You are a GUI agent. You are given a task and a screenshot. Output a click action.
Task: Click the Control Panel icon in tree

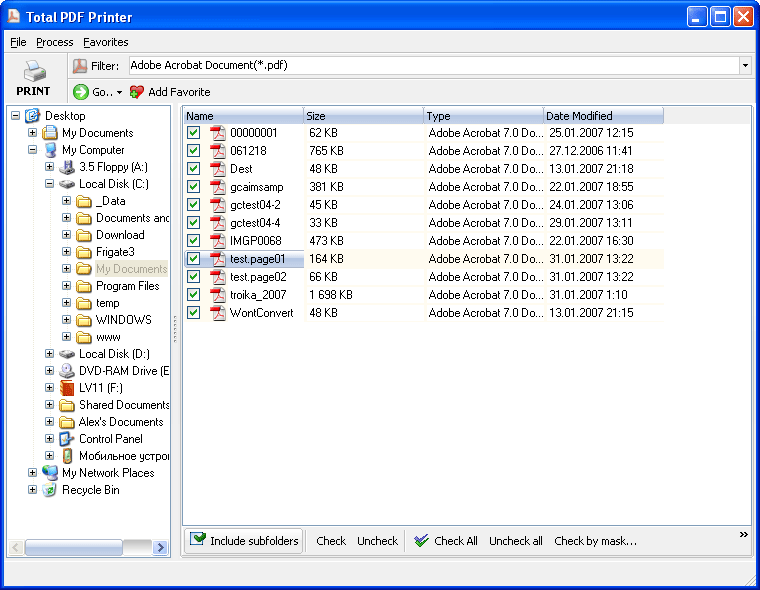[x=67, y=439]
